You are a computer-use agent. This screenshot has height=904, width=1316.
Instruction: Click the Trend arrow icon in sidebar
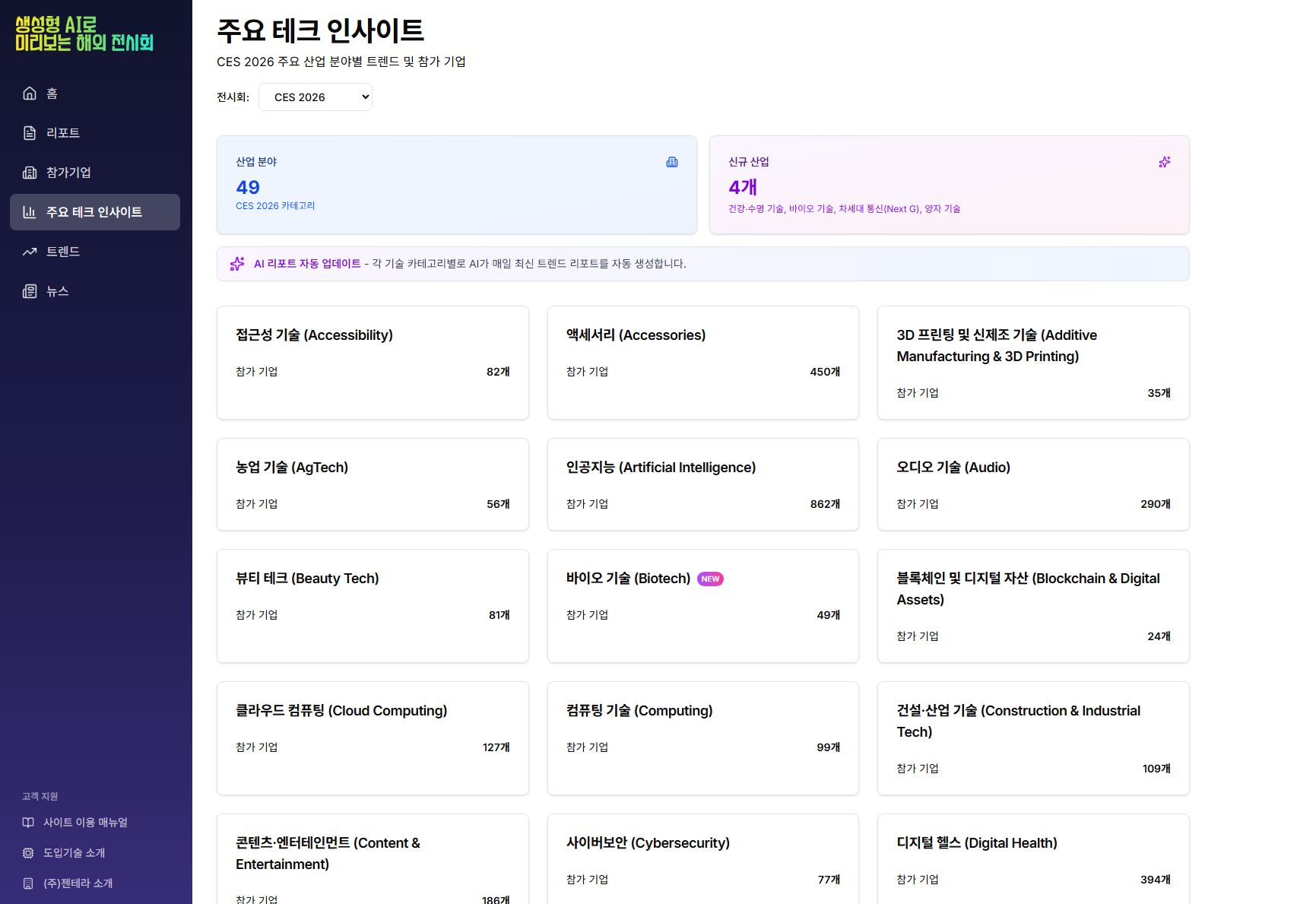[30, 252]
